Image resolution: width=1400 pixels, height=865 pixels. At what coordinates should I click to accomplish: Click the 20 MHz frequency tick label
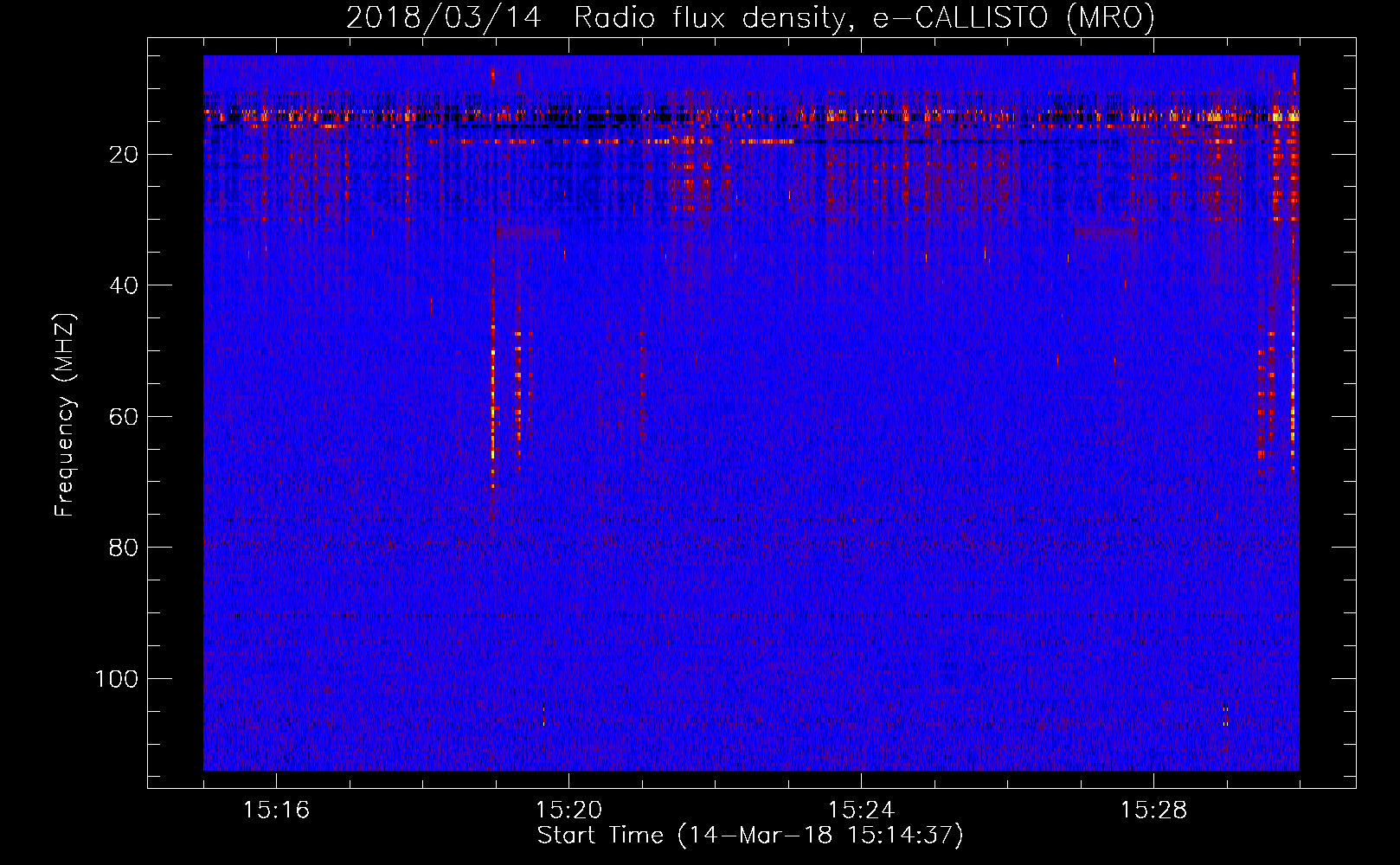124,155
